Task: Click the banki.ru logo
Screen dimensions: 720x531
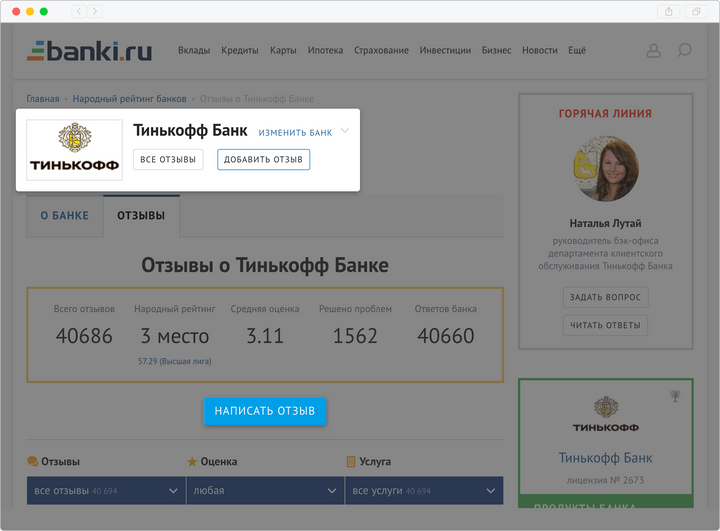Action: [90, 50]
